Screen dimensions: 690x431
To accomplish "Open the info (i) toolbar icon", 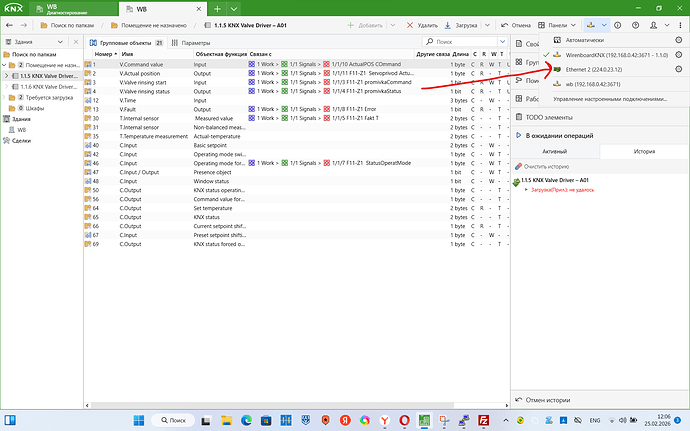I will point(617,26).
